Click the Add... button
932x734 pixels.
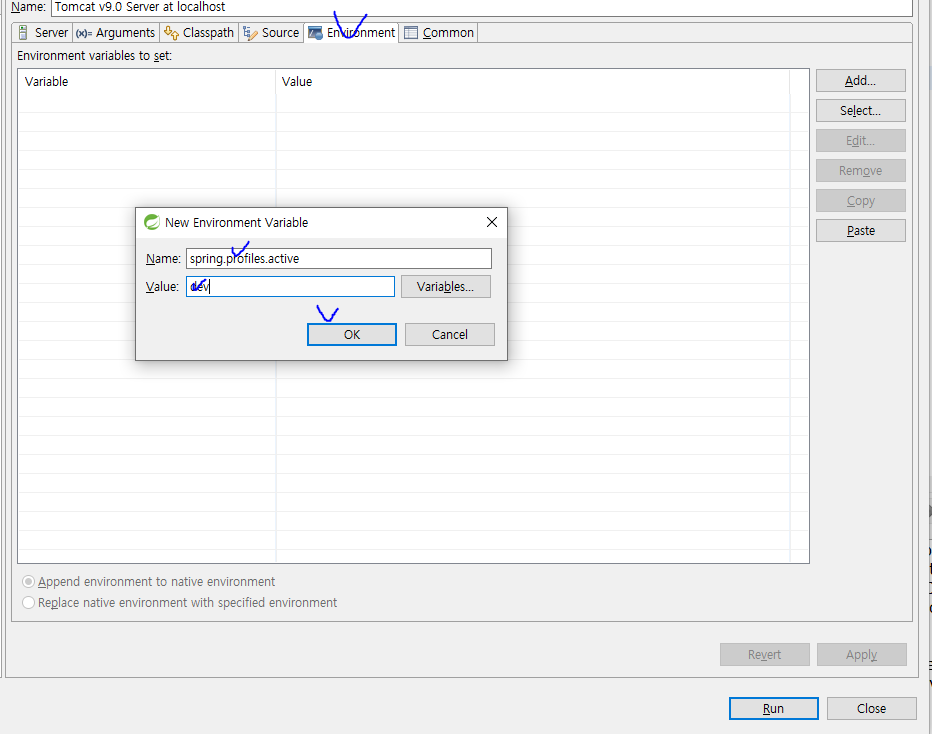pos(861,81)
